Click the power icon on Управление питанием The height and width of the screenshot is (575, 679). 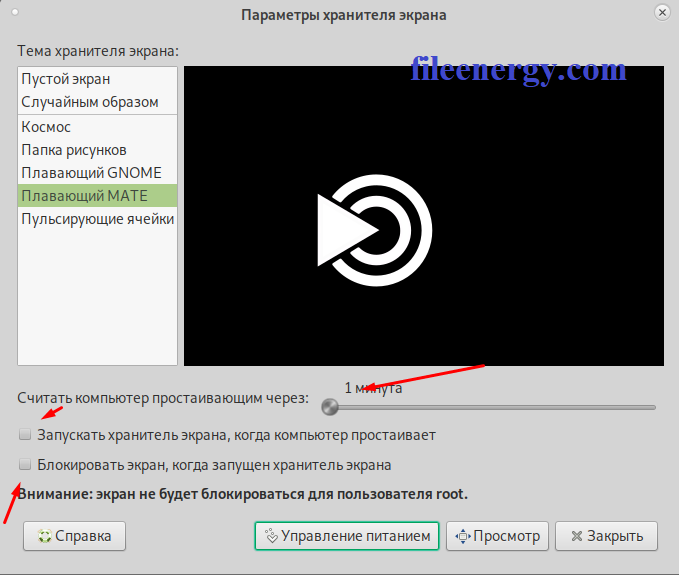(x=271, y=536)
